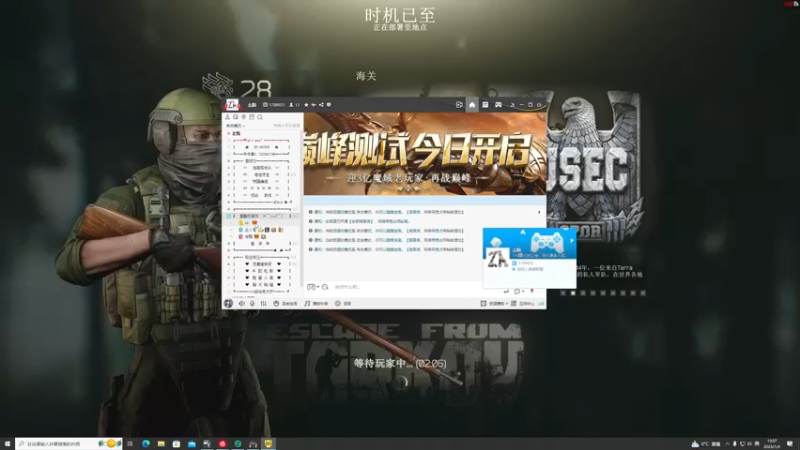Click the gamepad graphic in popup card
The image size is (800, 450).
[545, 241]
